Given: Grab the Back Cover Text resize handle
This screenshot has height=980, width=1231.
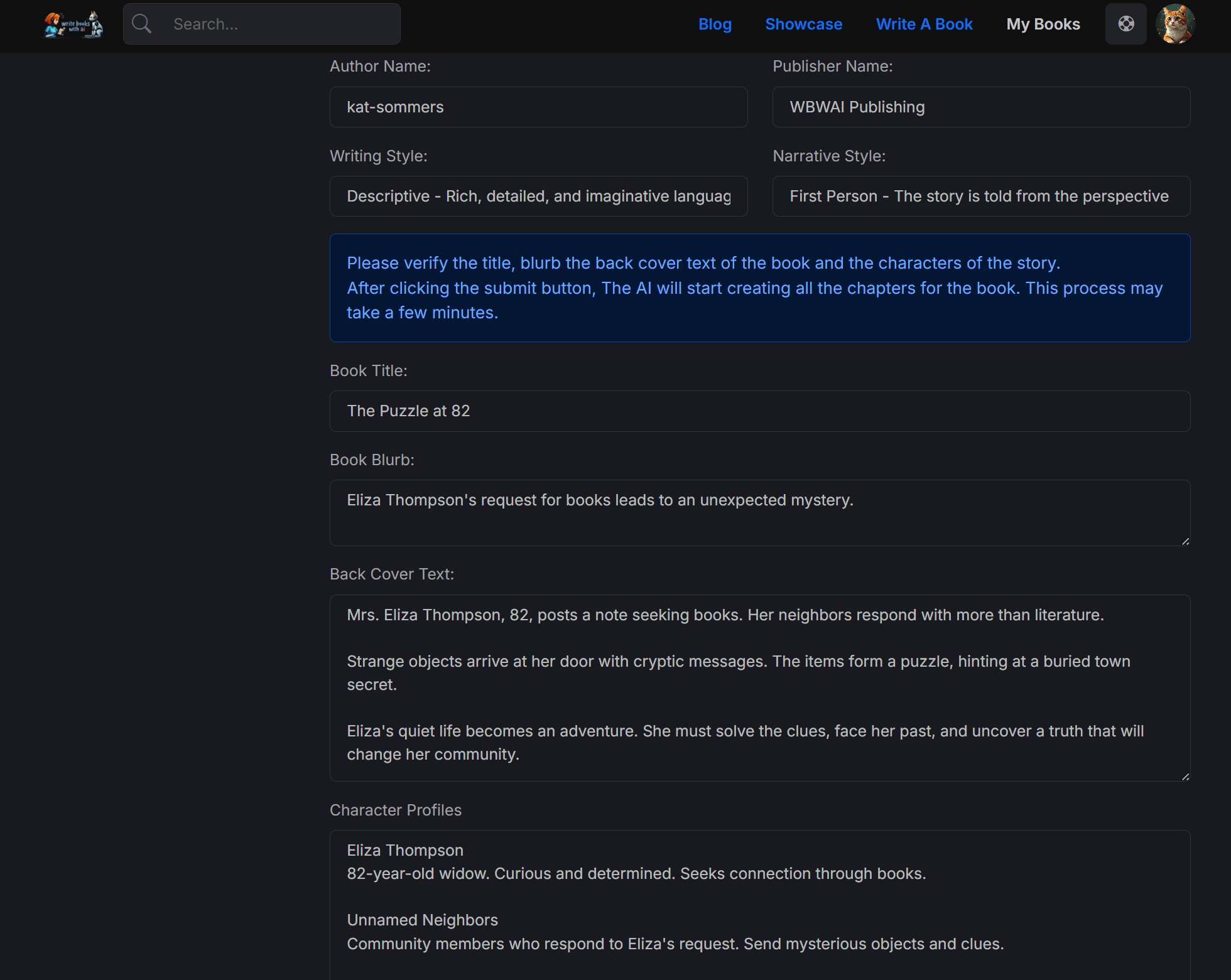Looking at the screenshot, I should pyautogui.click(x=1185, y=776).
